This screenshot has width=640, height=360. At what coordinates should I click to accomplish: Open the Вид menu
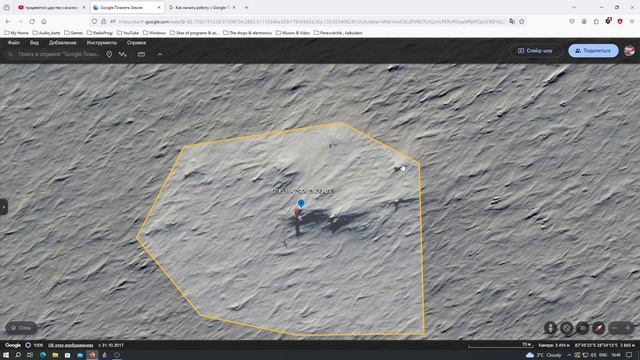click(34, 42)
